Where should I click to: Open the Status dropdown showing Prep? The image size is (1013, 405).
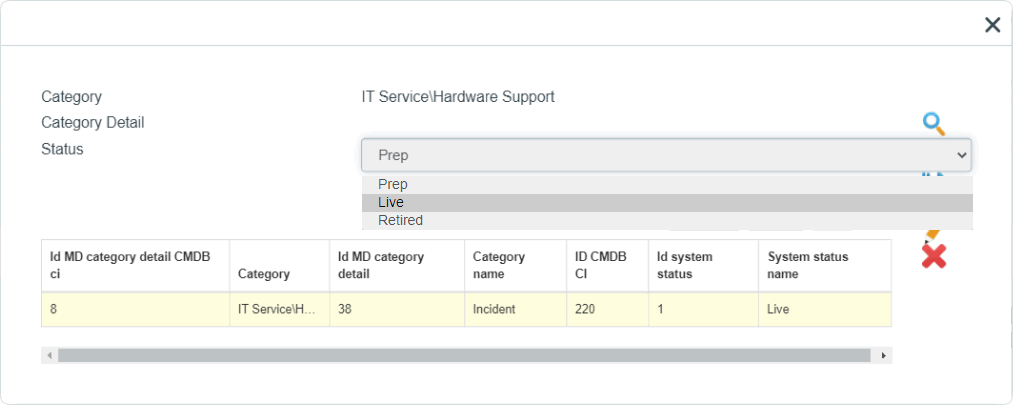(x=666, y=155)
